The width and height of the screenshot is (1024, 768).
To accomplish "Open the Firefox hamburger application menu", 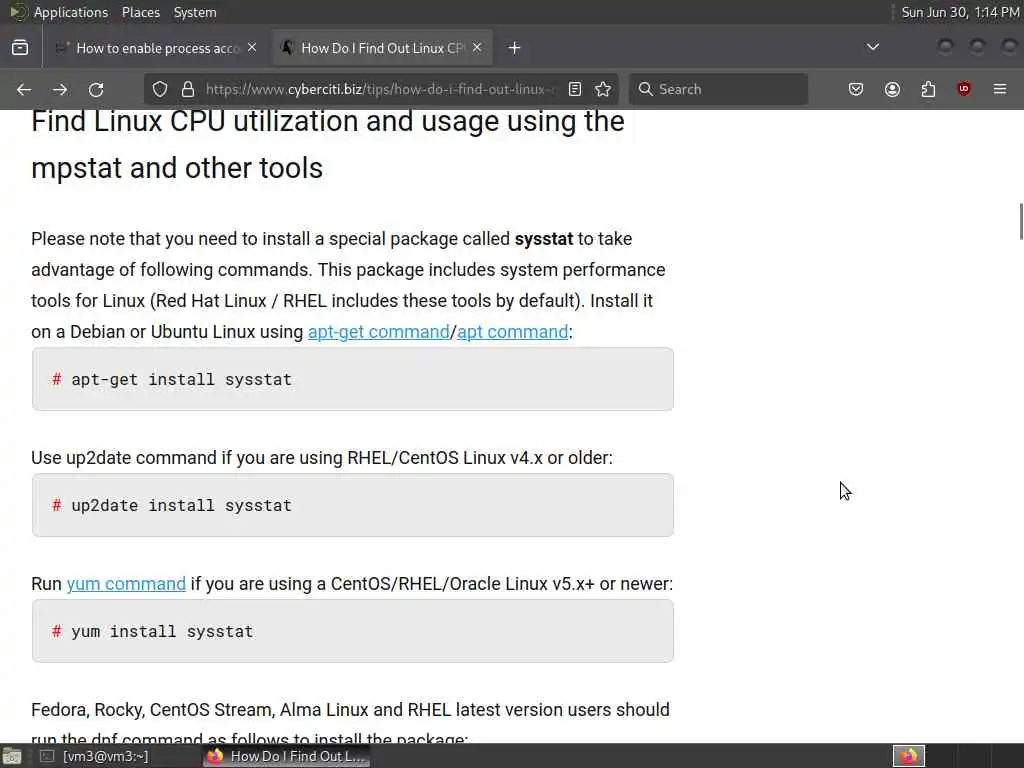I will pyautogui.click(x=1000, y=89).
